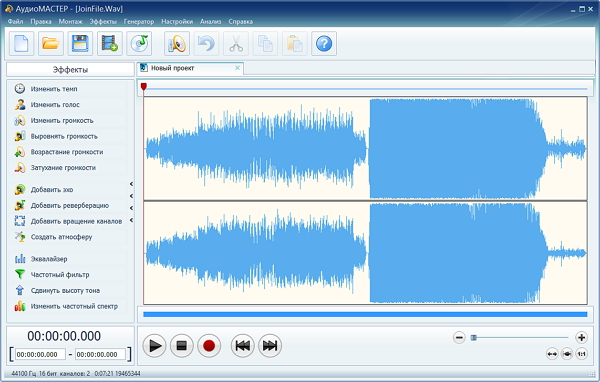Stop playback with the Stop button
This screenshot has height=382, width=600.
(x=182, y=346)
